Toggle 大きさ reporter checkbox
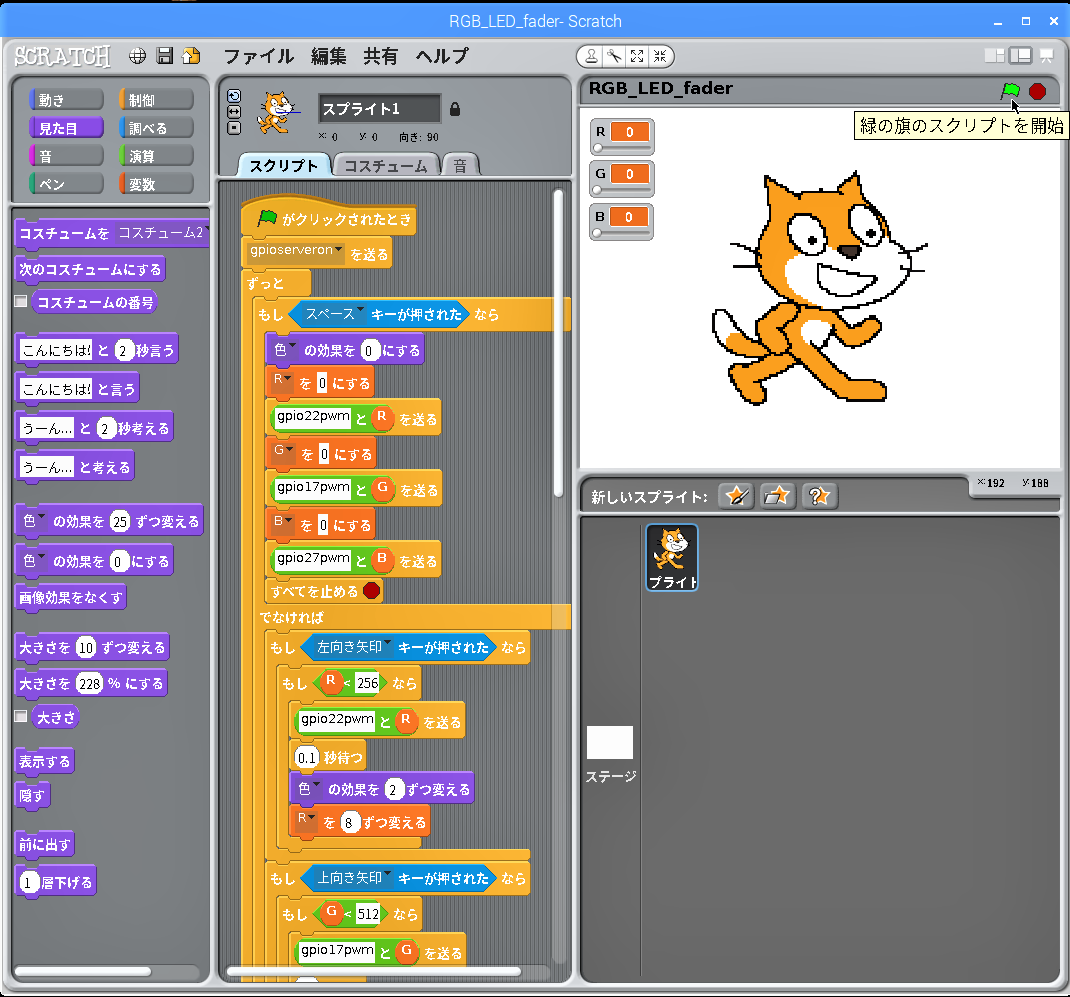This screenshot has height=997, width=1070. (x=21, y=716)
